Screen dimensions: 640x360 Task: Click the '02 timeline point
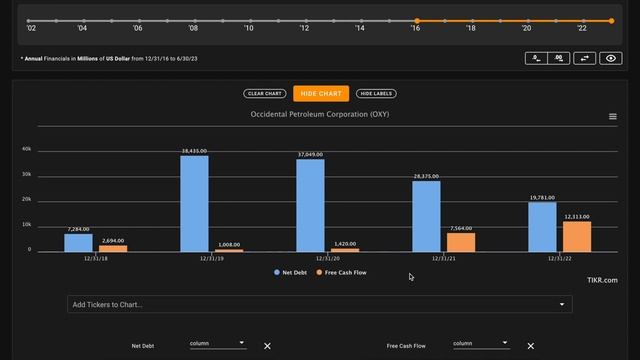coord(28,21)
